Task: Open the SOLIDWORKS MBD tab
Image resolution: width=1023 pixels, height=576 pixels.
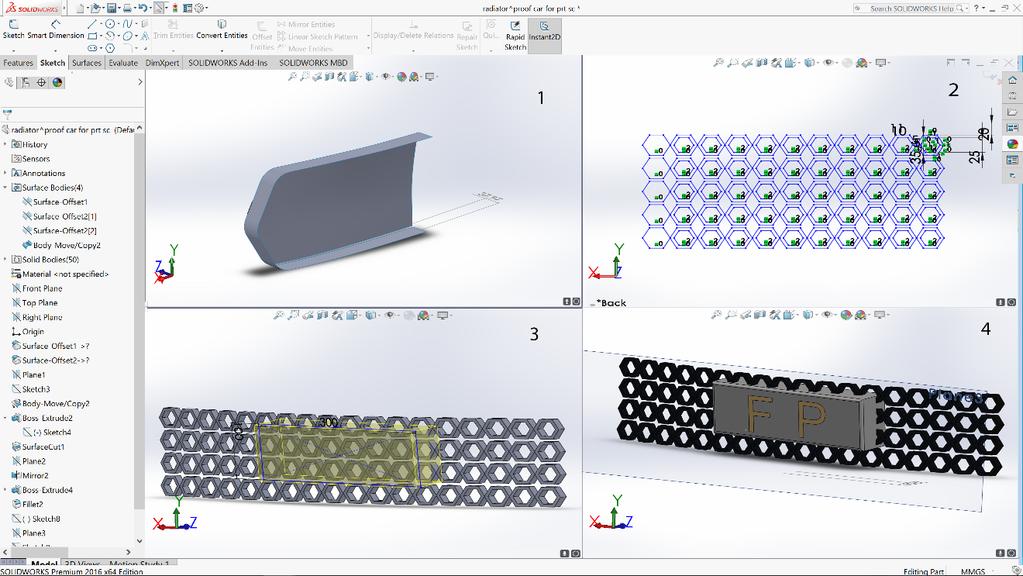Action: pyautogui.click(x=313, y=63)
